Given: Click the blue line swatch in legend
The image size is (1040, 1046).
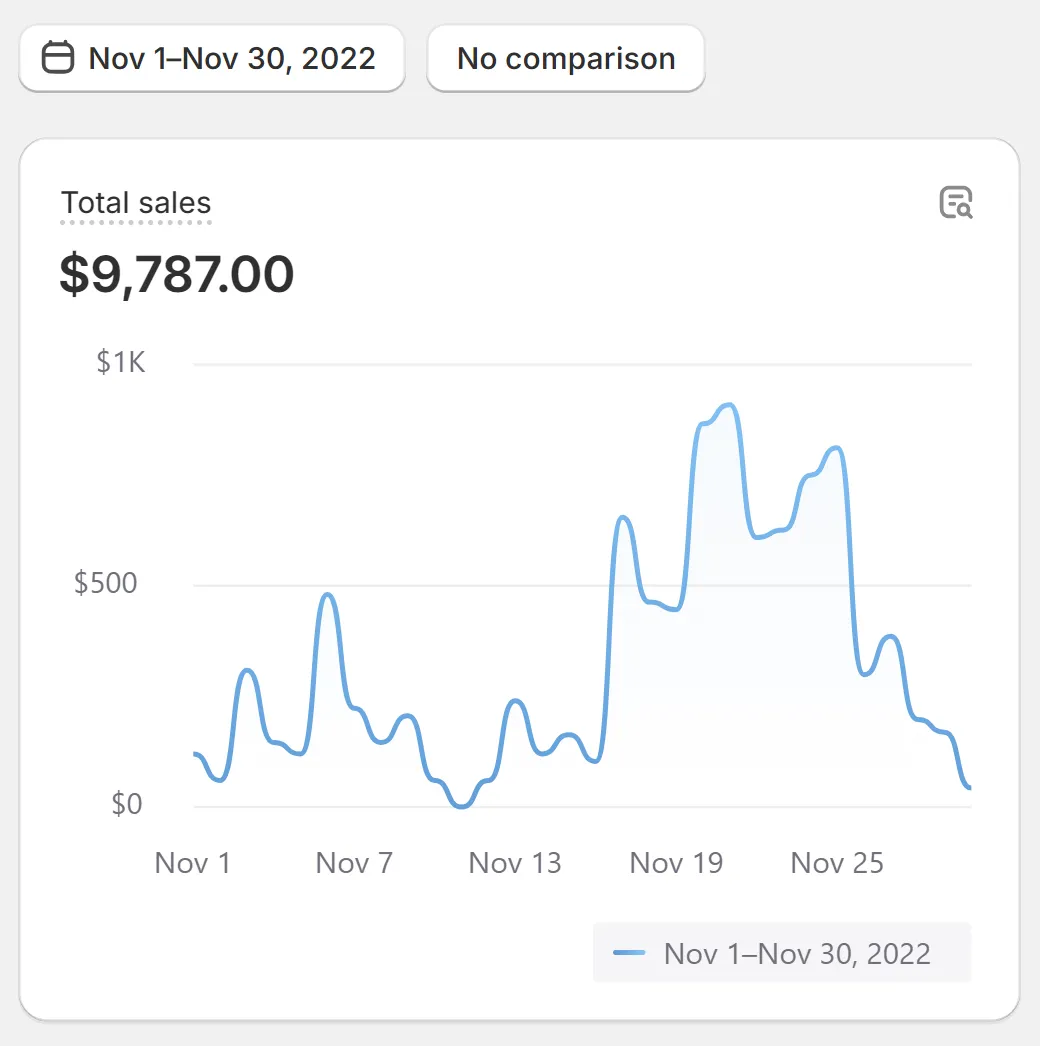Looking at the screenshot, I should (629, 952).
